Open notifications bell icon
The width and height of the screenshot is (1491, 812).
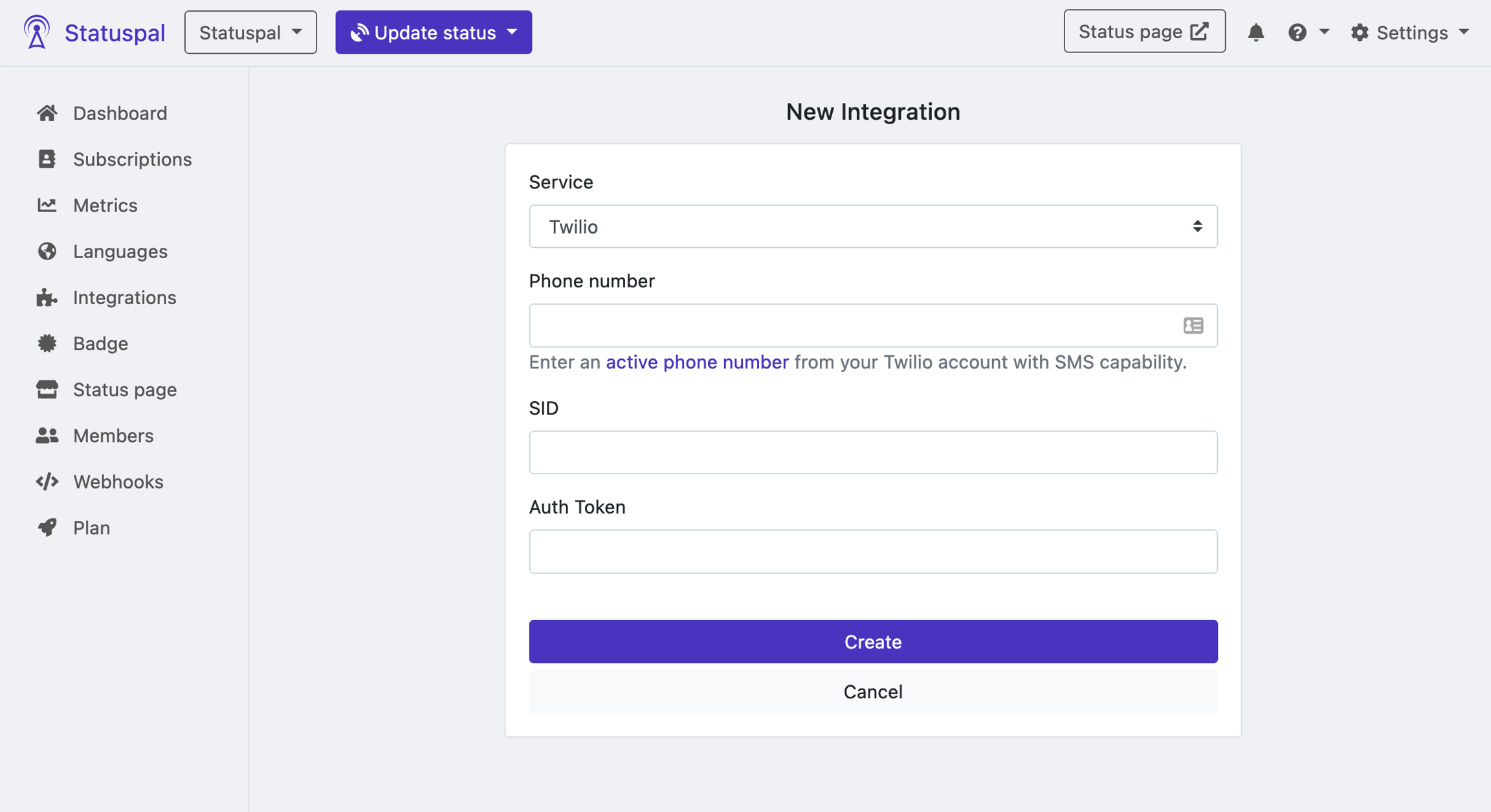coord(1255,32)
